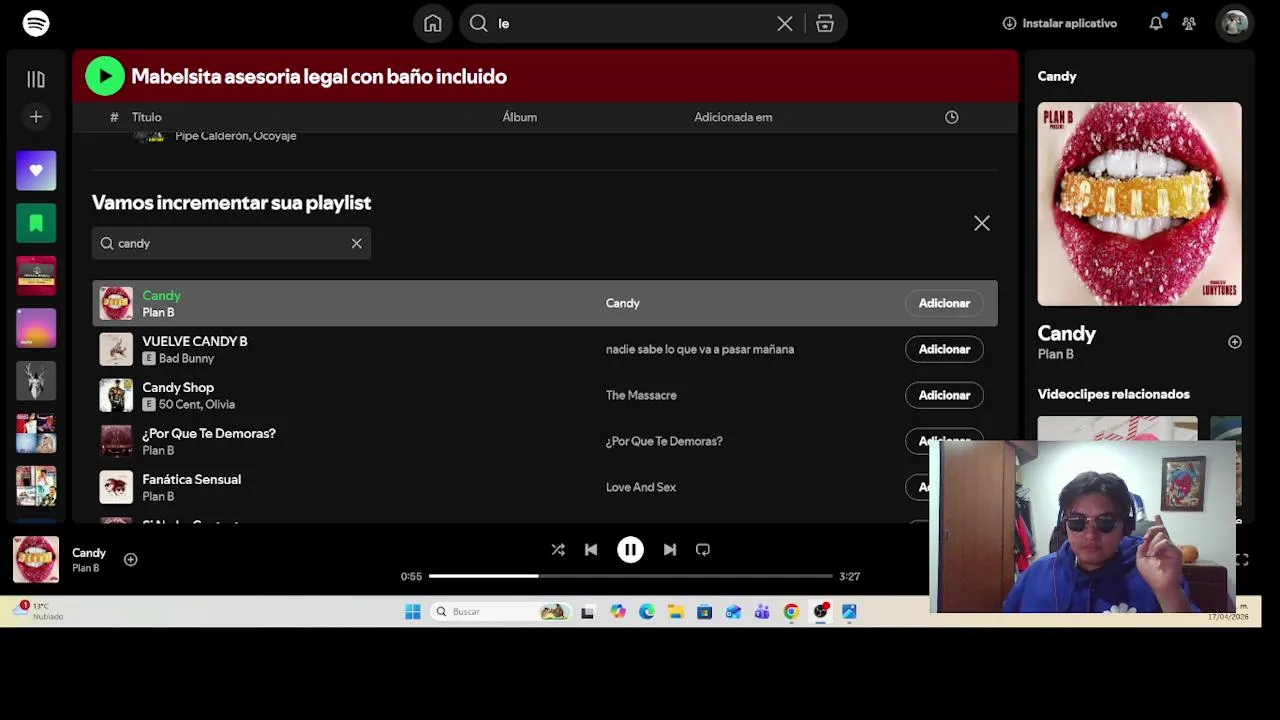Open VUELVE CANDY B track
Viewport: 1280px width, 720px height.
(194, 341)
